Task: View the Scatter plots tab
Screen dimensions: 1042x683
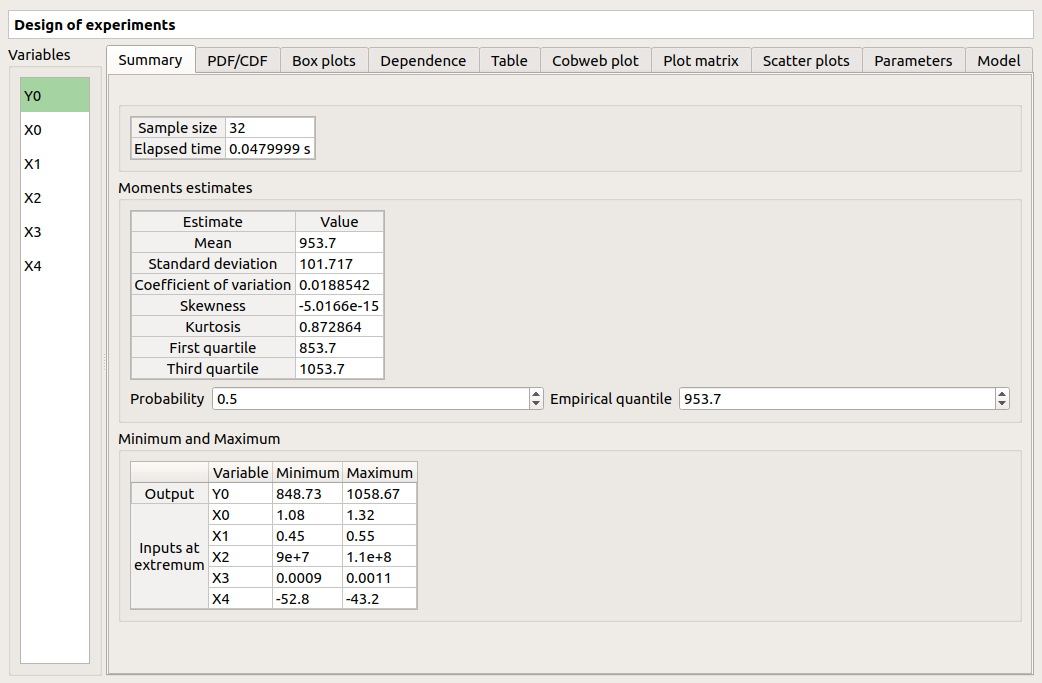Action: coord(805,61)
